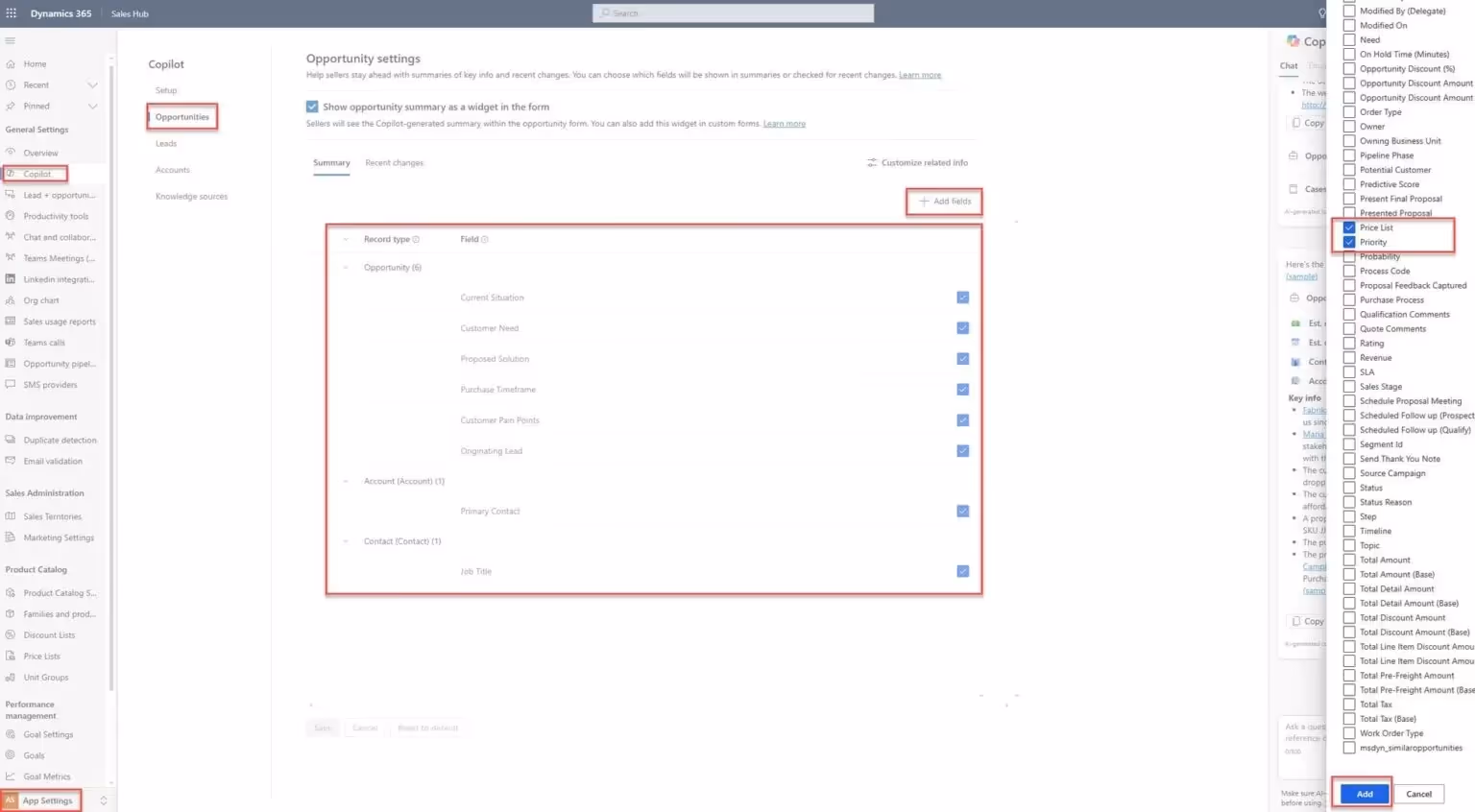This screenshot has width=1475, height=812.
Task: Check the Sales Stage checkbox
Action: (x=1349, y=387)
